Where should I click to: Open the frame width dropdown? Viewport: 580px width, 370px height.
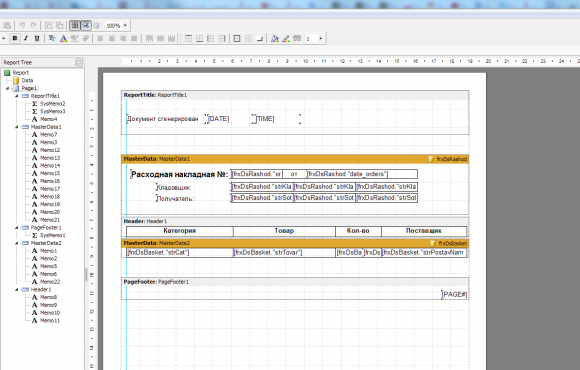[320, 38]
